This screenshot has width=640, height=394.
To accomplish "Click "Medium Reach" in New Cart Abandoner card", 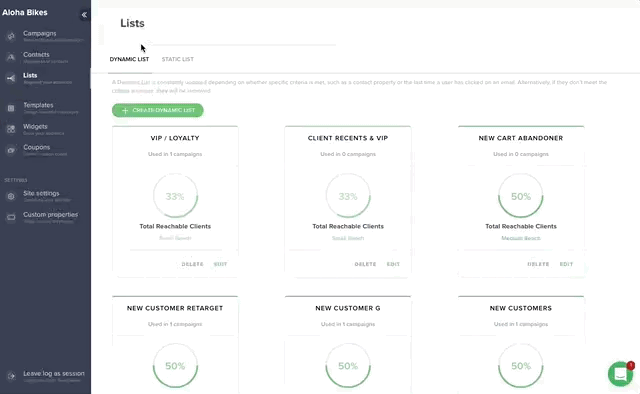I will [x=521, y=238].
